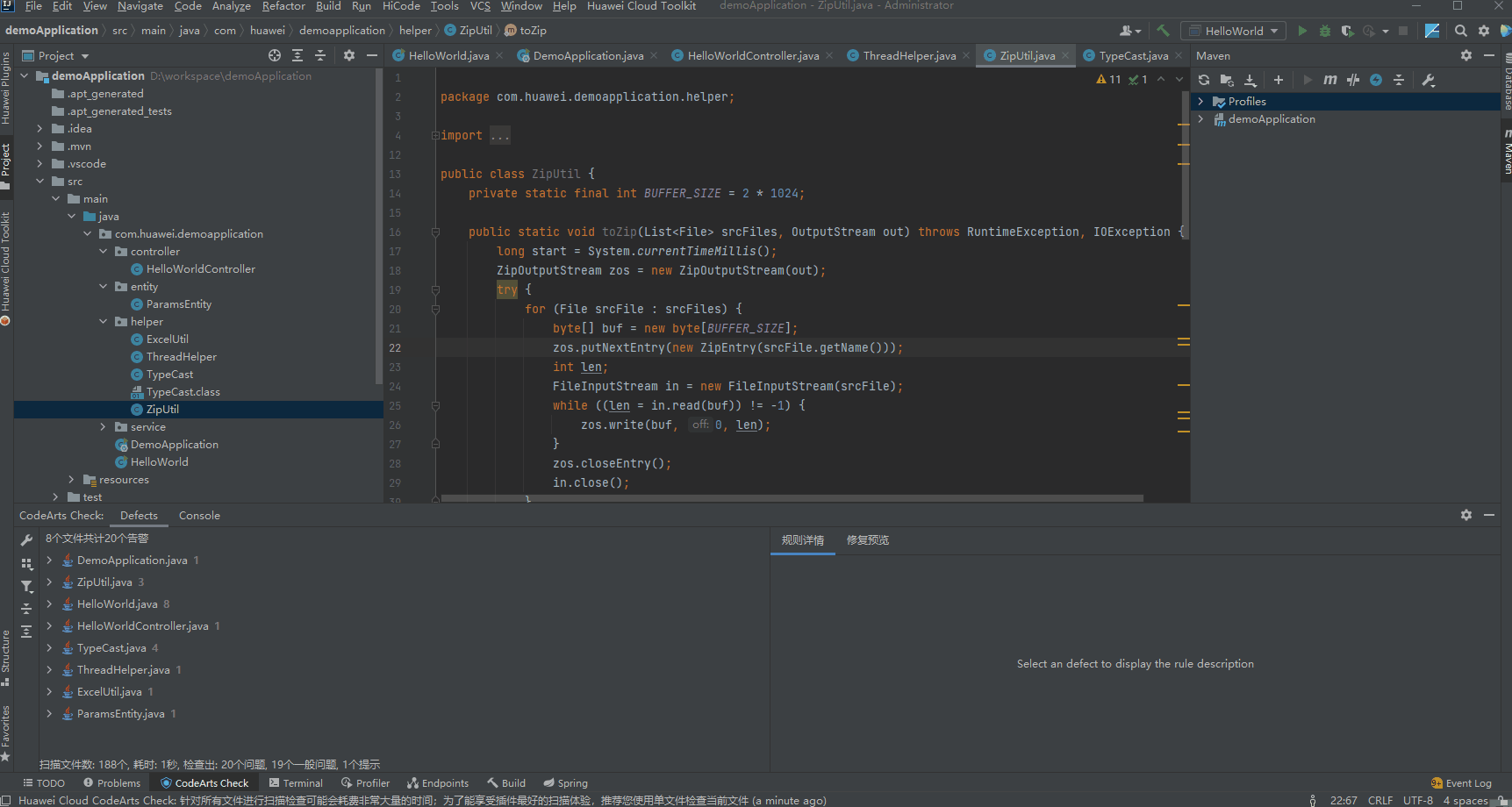This screenshot has height=807, width=1512.
Task: Expand the service package in project tree
Action: (103, 427)
